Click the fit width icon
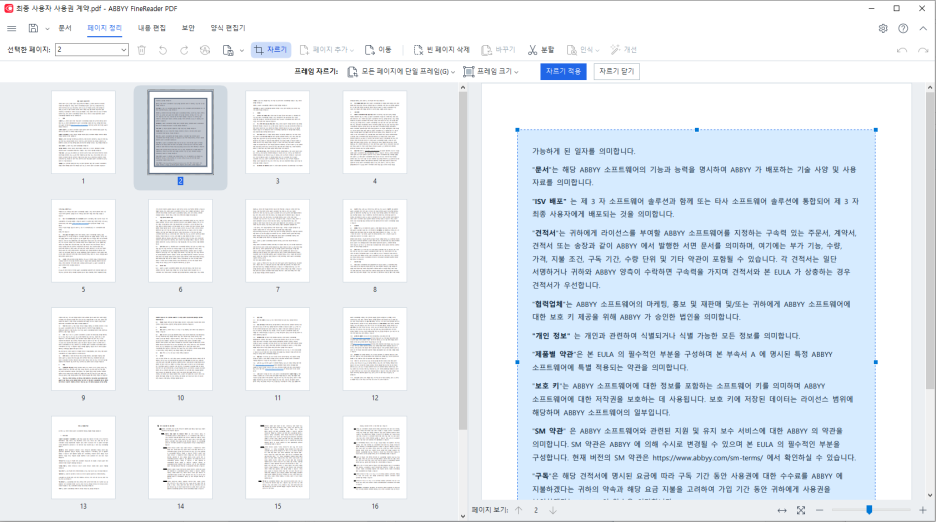 [x=782, y=510]
